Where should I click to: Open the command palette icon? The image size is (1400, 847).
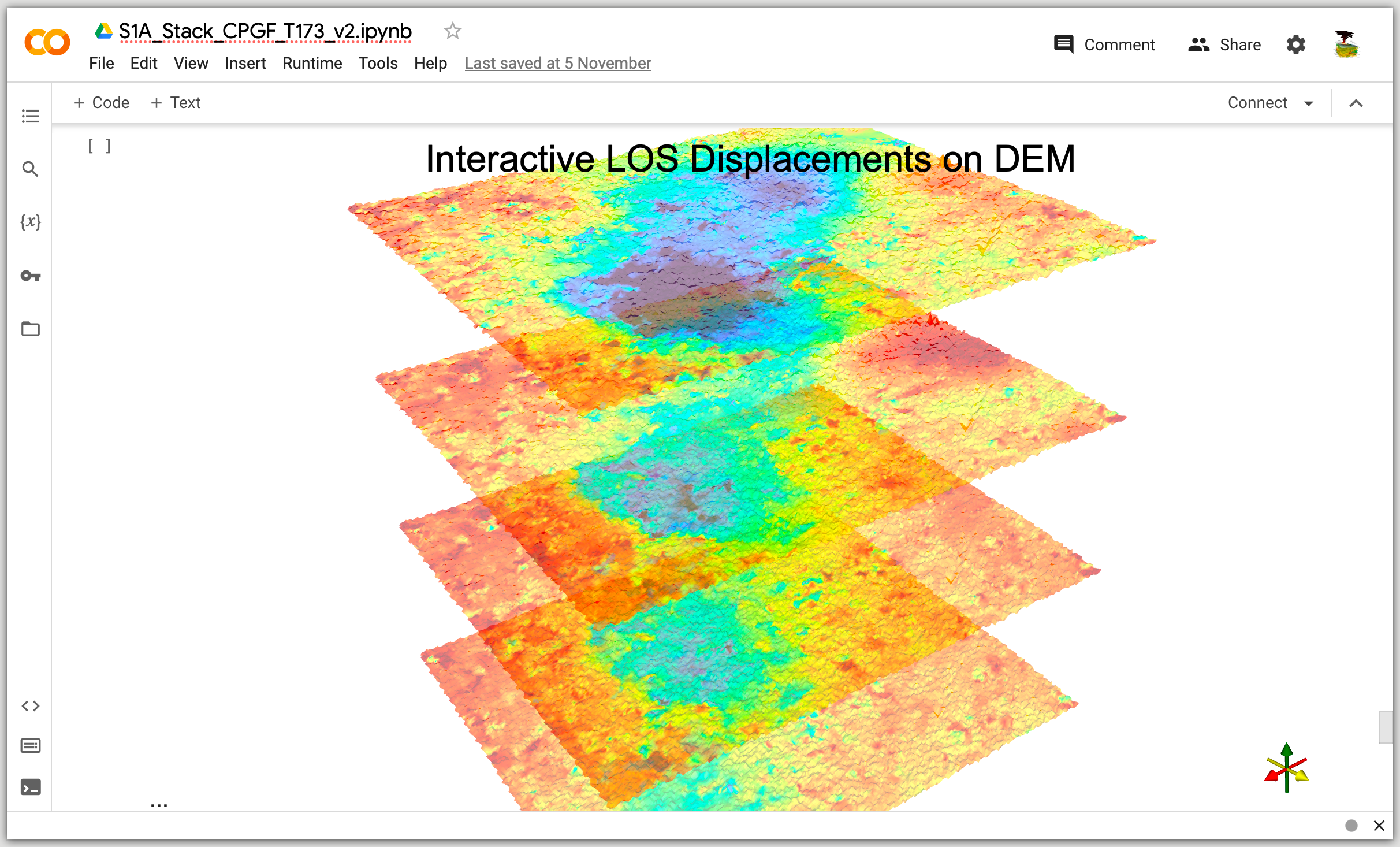point(30,746)
